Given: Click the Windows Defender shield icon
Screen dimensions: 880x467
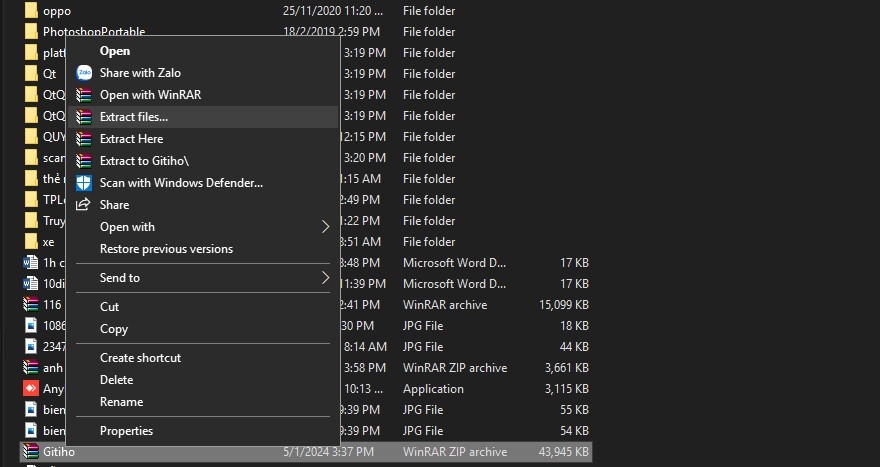Looking at the screenshot, I should [x=84, y=183].
